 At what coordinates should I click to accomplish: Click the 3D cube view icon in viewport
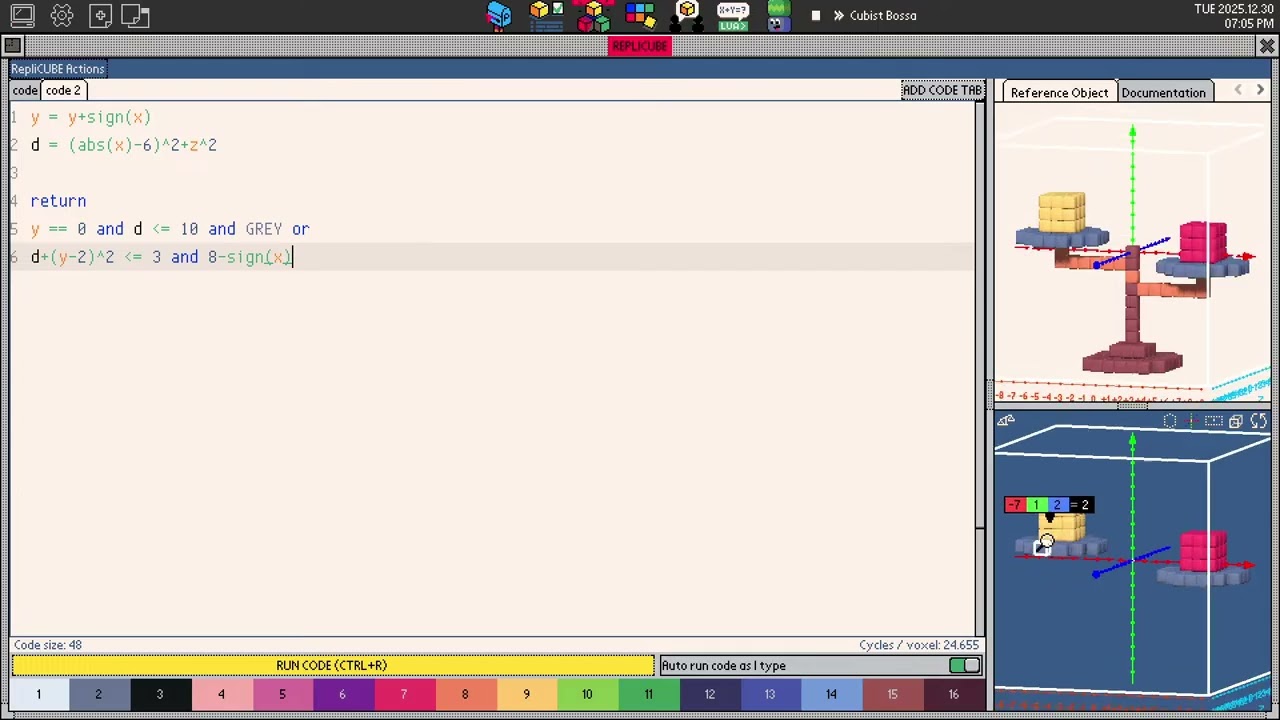coord(1236,421)
